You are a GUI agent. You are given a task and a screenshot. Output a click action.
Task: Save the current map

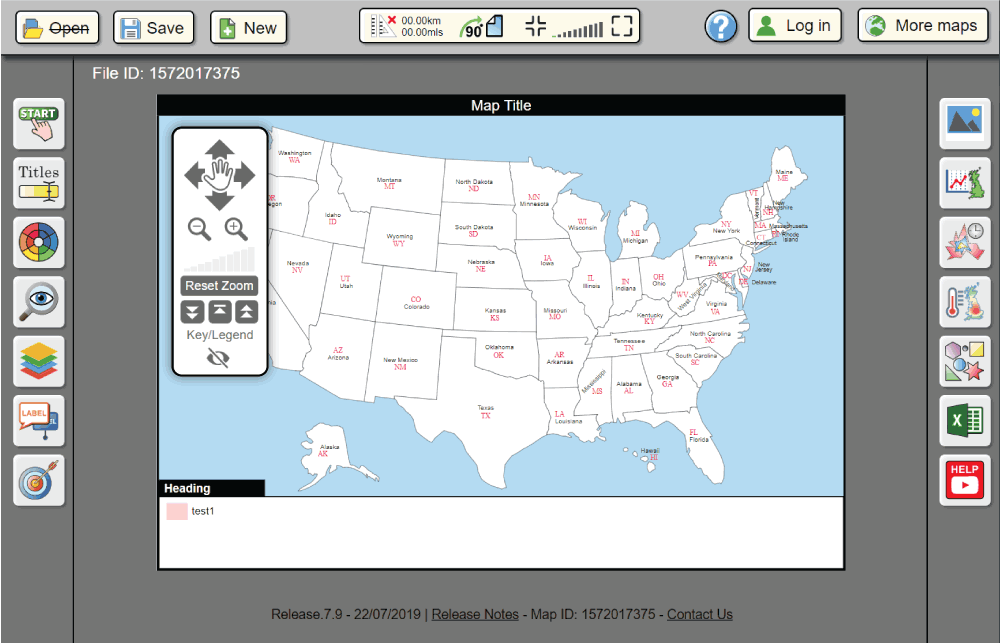coord(152,27)
